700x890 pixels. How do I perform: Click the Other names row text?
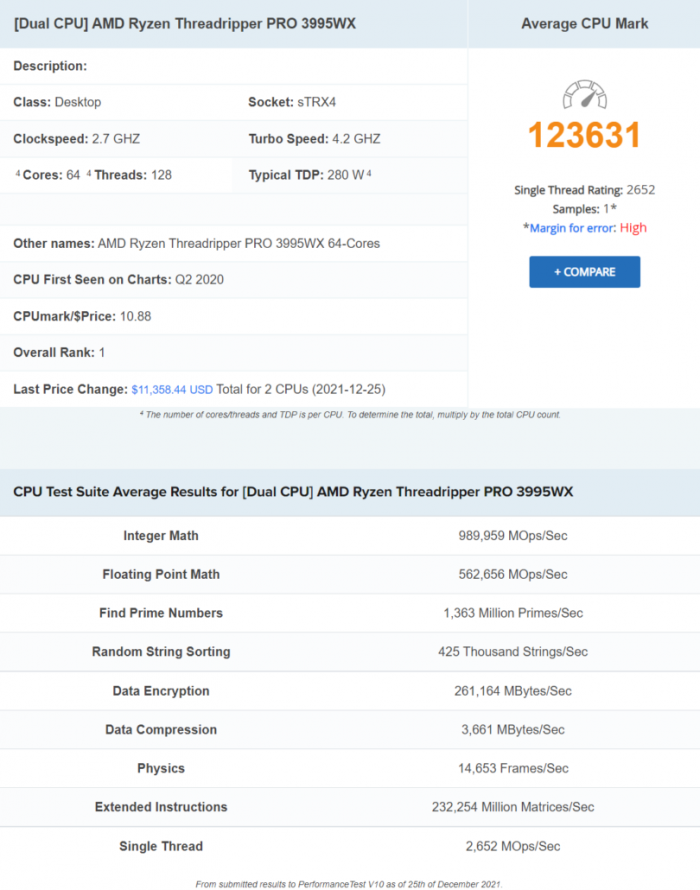(196, 244)
